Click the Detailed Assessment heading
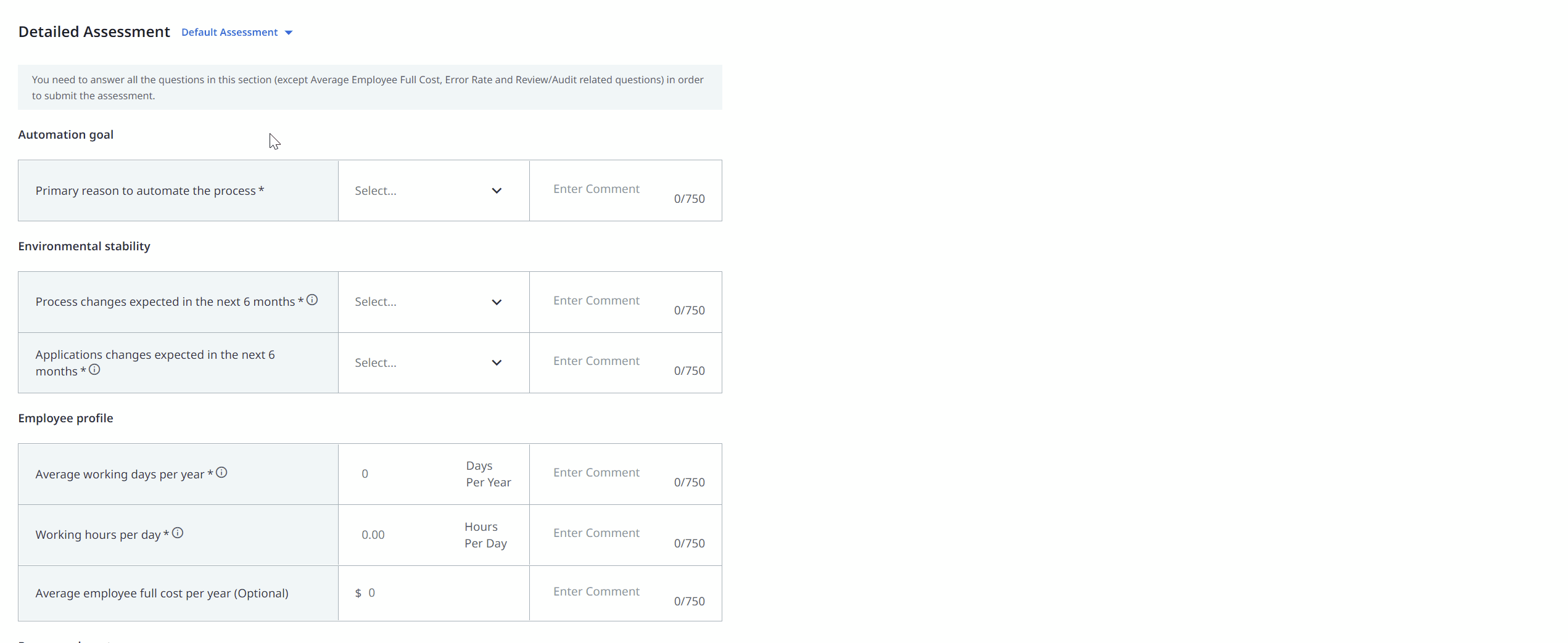The image size is (1568, 643). click(94, 32)
